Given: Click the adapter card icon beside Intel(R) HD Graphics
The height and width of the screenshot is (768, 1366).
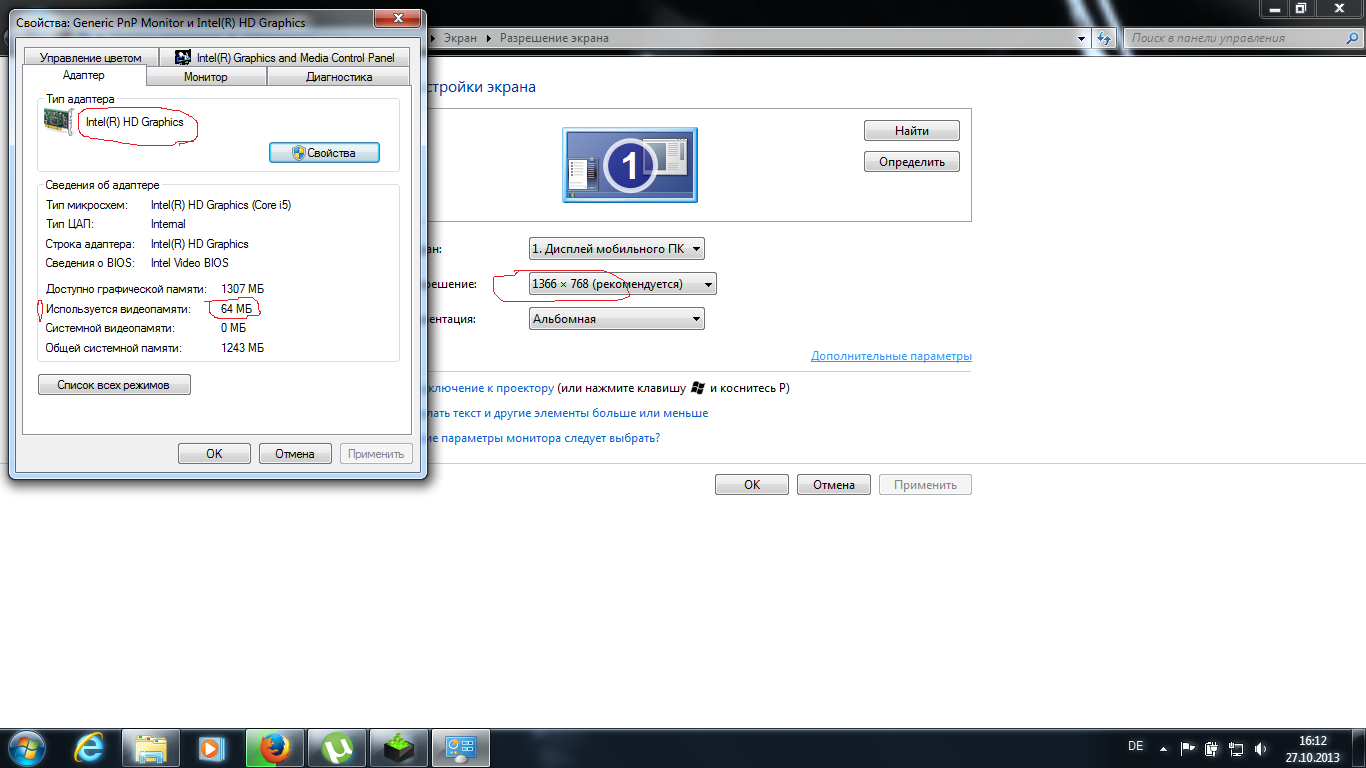Looking at the screenshot, I should pos(59,122).
